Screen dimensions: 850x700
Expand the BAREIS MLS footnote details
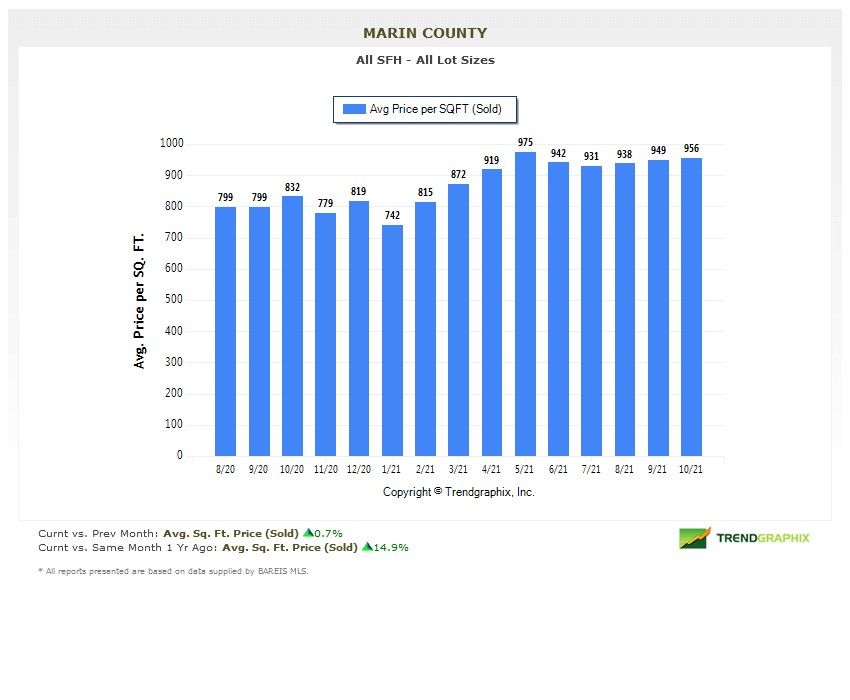click(172, 570)
